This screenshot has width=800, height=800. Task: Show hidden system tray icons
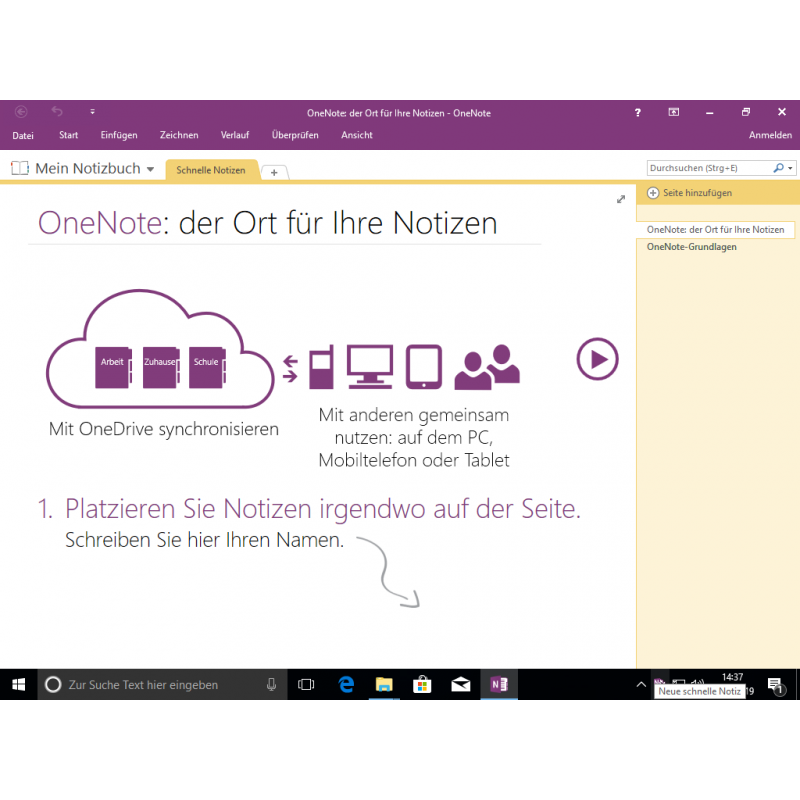[641, 684]
